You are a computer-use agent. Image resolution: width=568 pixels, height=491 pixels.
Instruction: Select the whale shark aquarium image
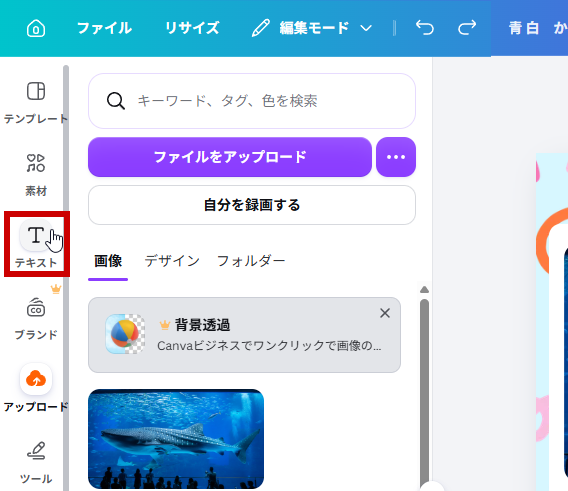pyautogui.click(x=176, y=439)
